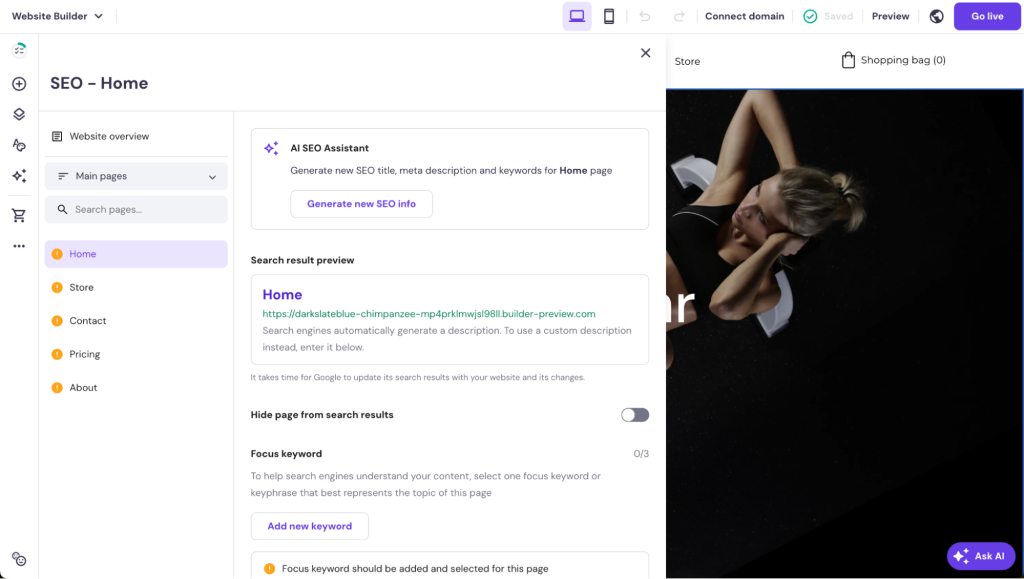1024x579 pixels.
Task: Select the Store page entry
Action: [136, 287]
